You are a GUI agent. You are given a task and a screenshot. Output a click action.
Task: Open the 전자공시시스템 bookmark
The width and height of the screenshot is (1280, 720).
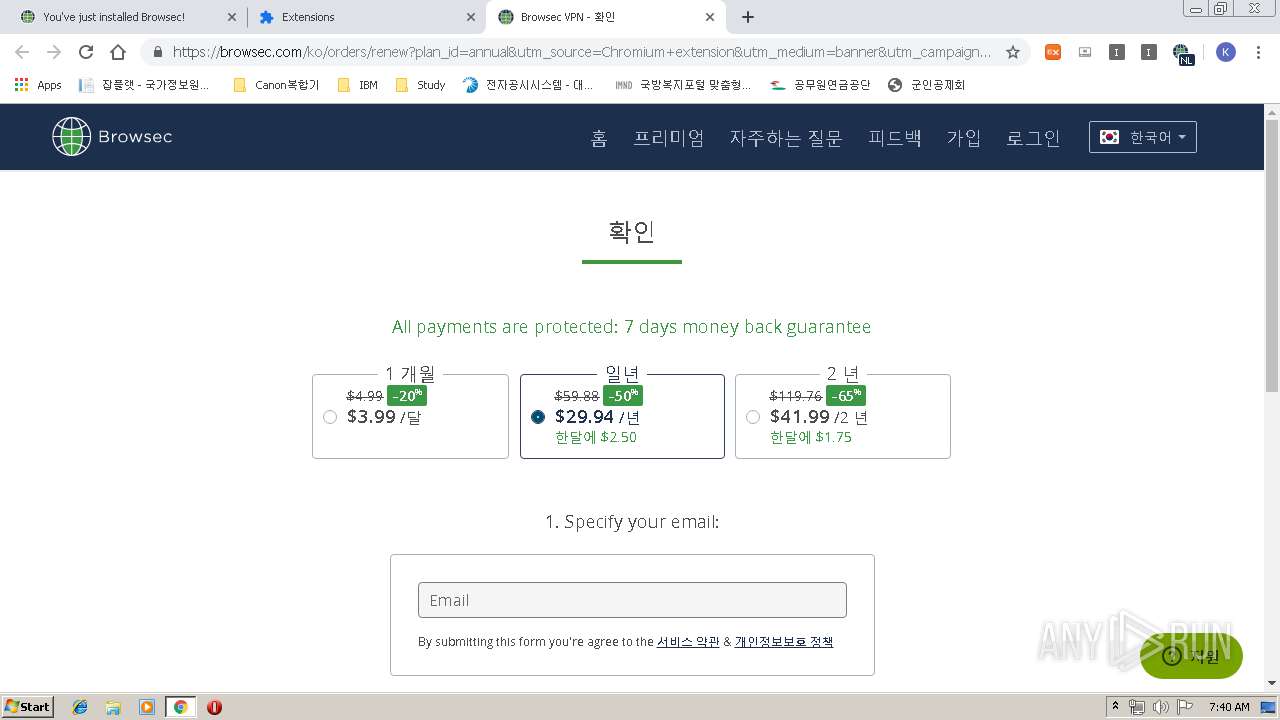pyautogui.click(x=529, y=85)
